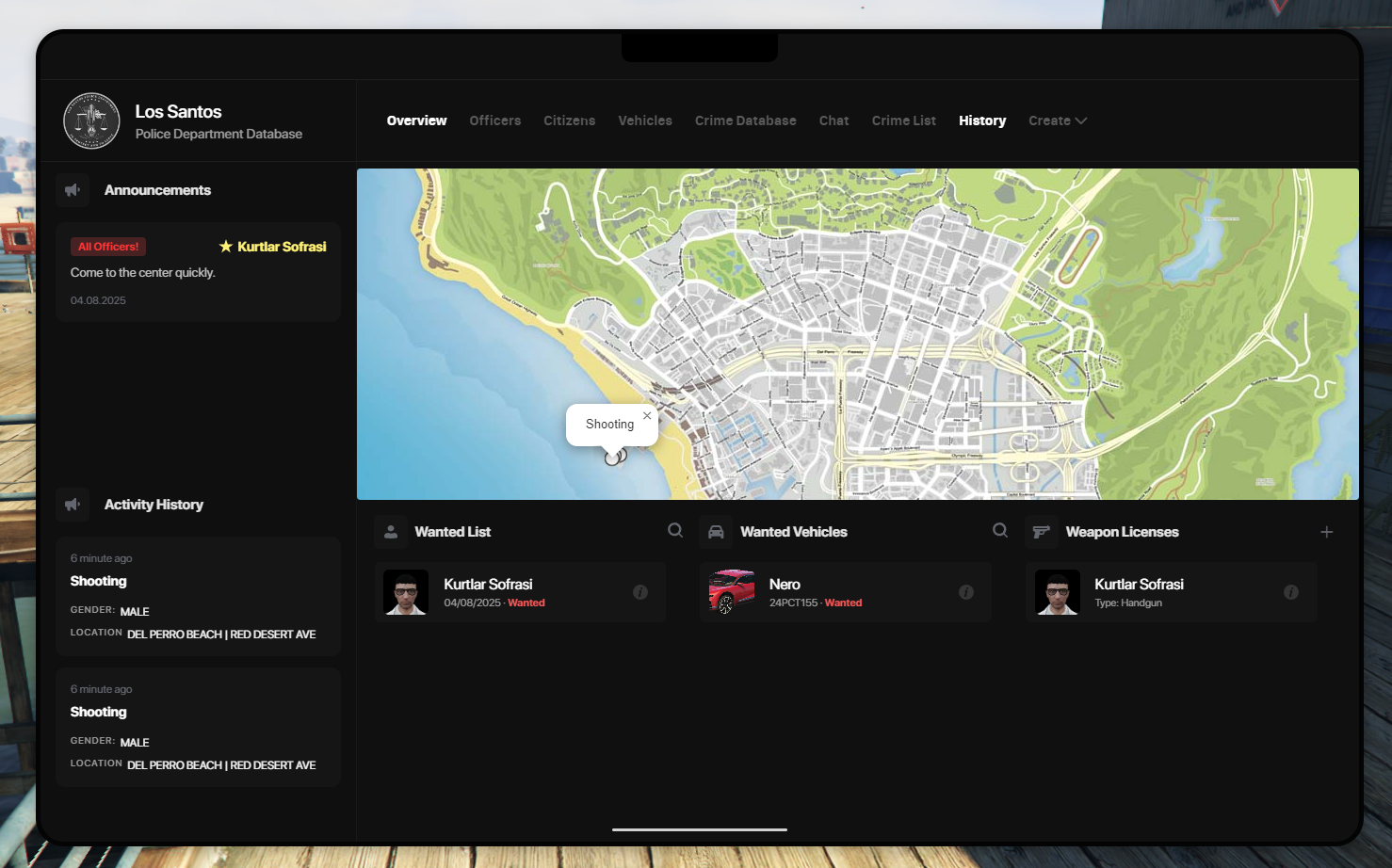Click the All Officers! announcement tag
1392x868 pixels.
pyautogui.click(x=108, y=247)
